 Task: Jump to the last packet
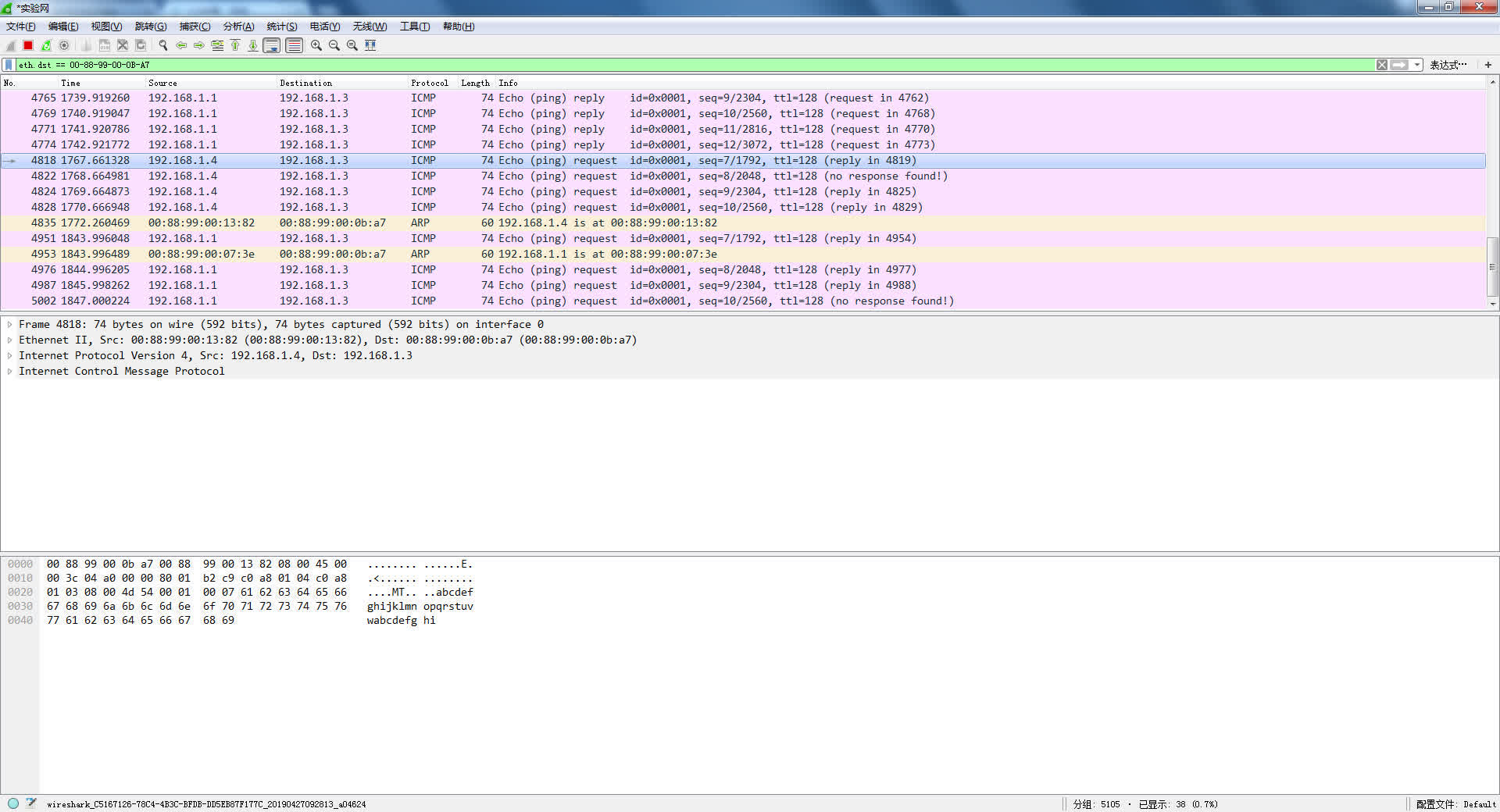(x=253, y=45)
